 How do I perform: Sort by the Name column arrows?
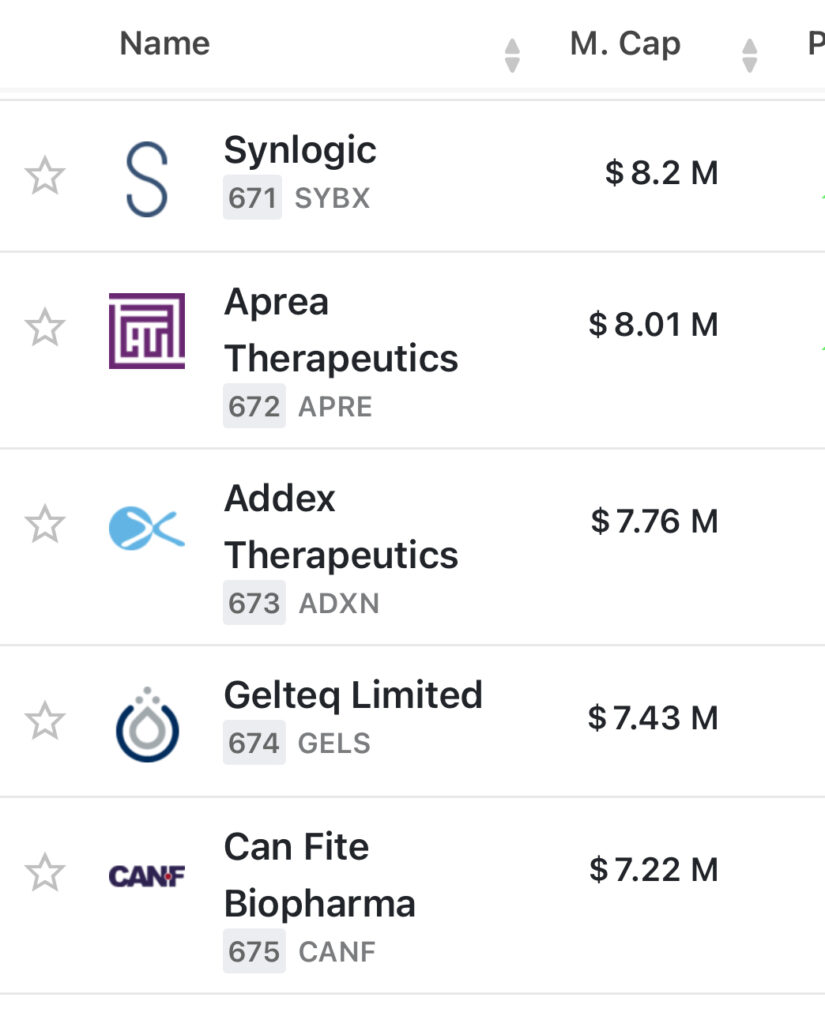(512, 55)
